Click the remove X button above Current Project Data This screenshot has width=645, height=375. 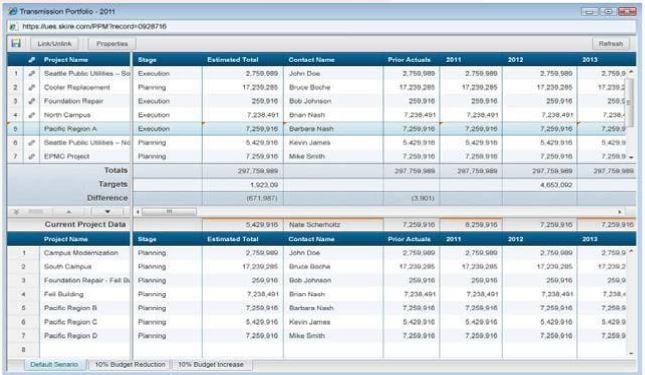16,212
